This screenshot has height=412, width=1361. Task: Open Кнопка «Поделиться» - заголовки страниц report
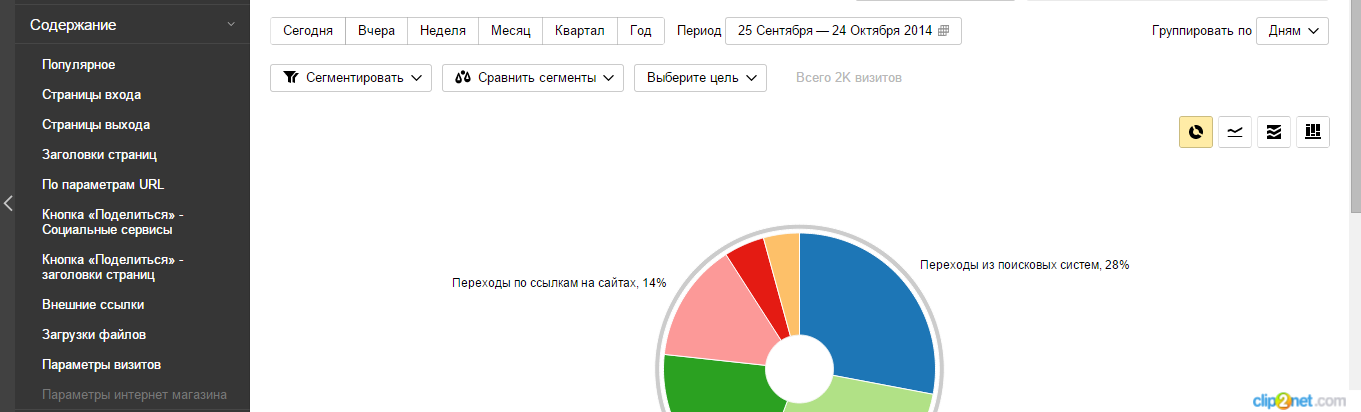coord(113,267)
